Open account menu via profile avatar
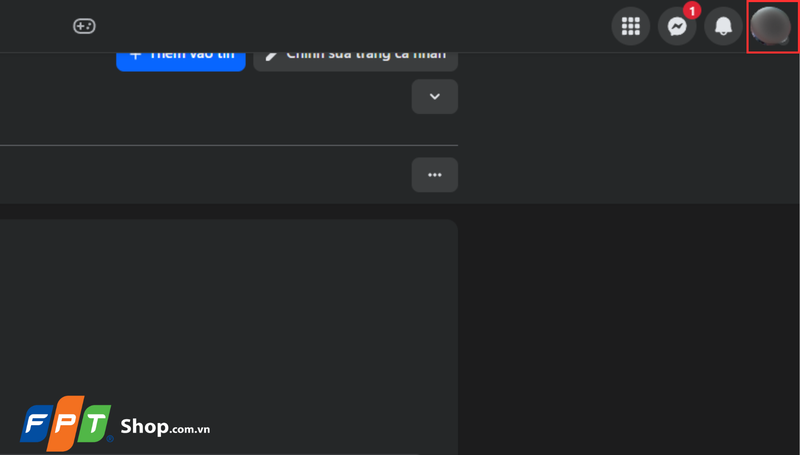This screenshot has width=800, height=455. 770,26
